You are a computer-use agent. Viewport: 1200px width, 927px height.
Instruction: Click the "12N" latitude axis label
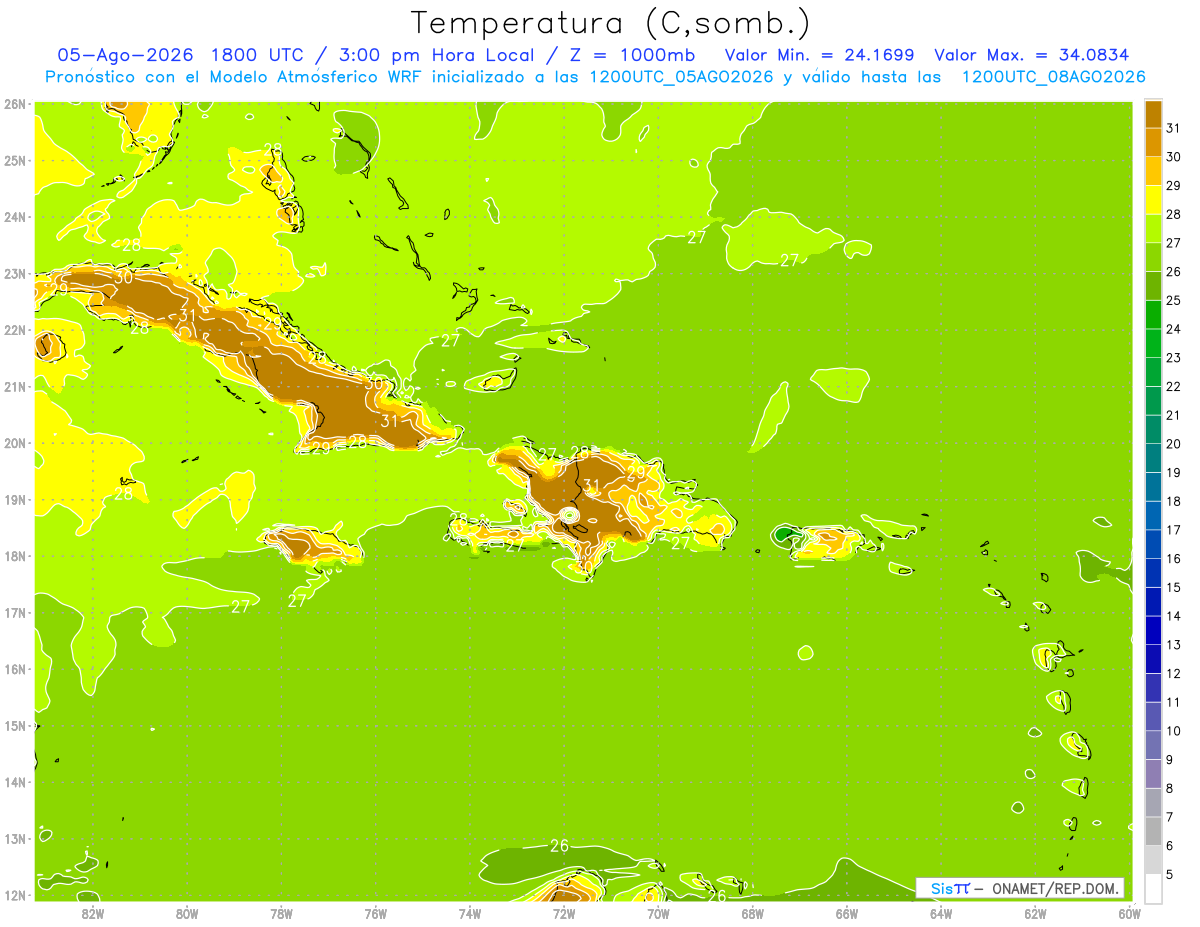click(x=15, y=895)
